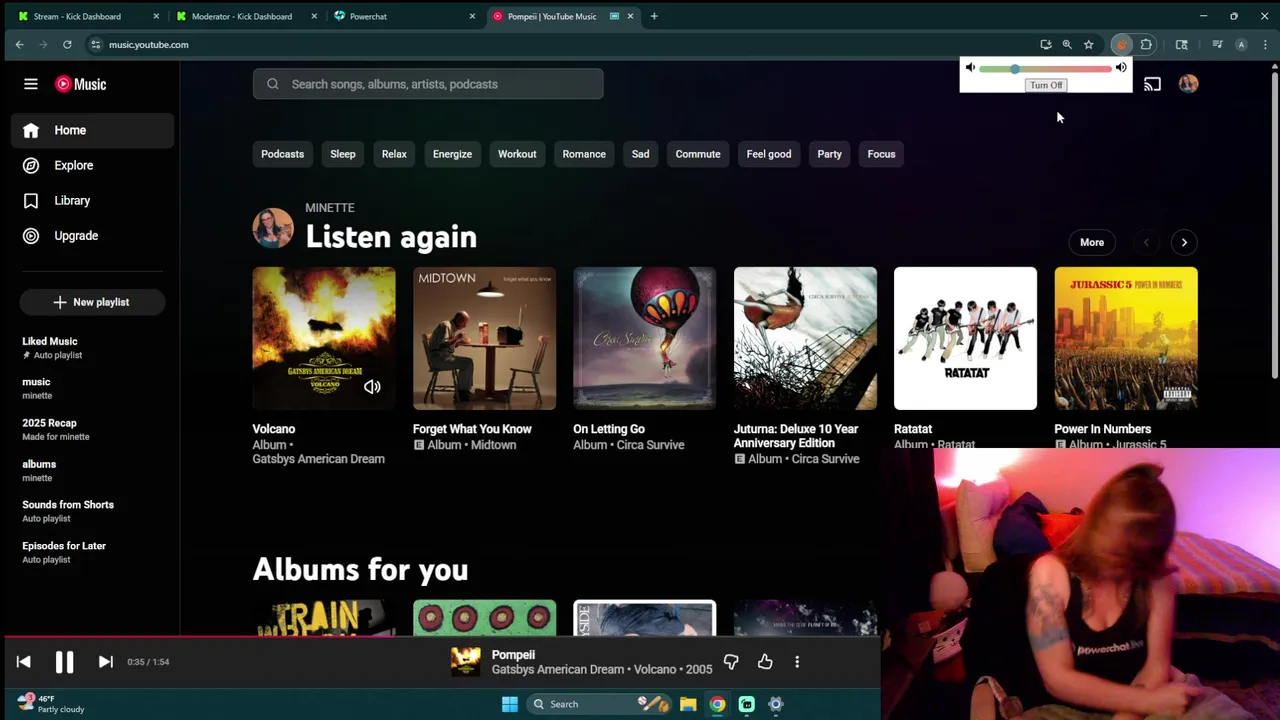Open Chrome three-dot menu

pyautogui.click(x=1265, y=44)
